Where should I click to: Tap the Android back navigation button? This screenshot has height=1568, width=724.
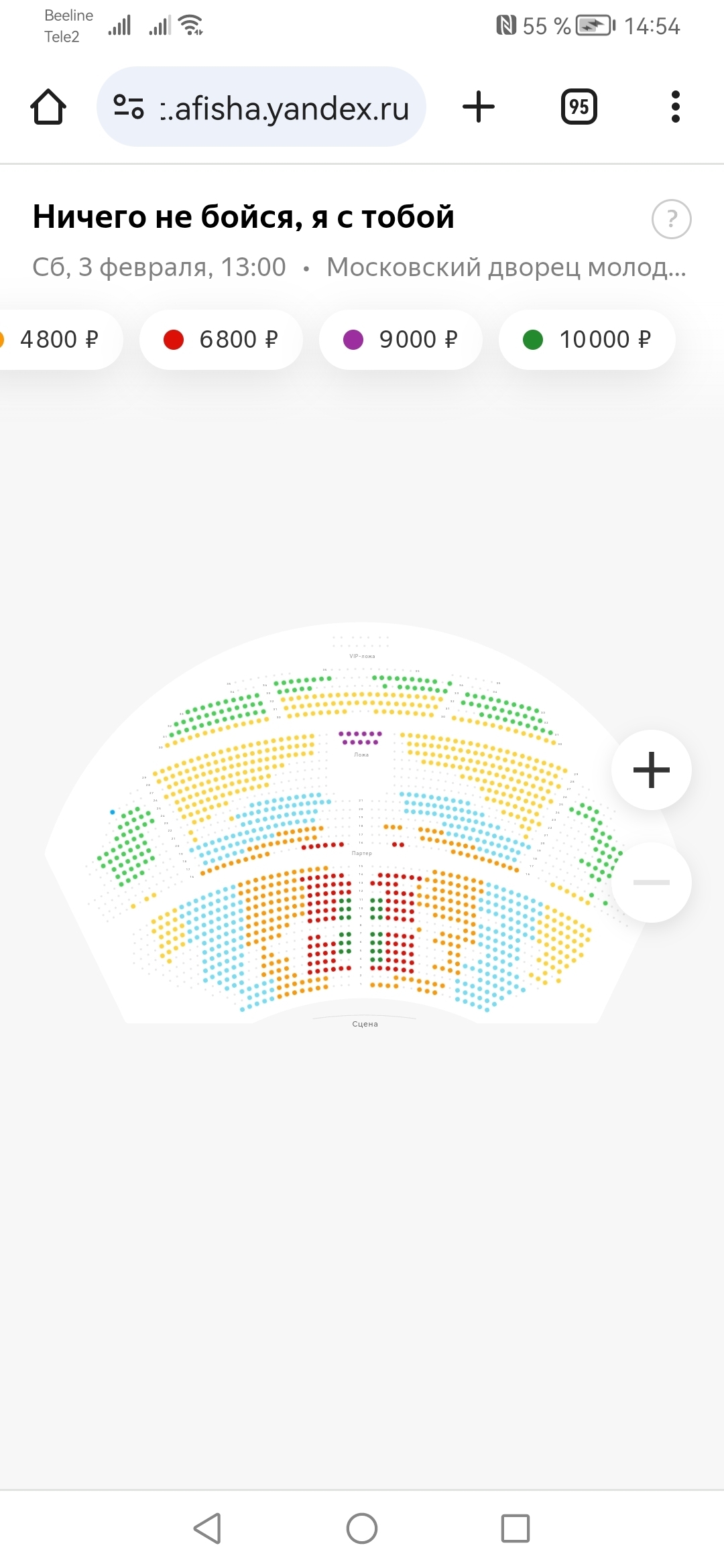[x=207, y=1528]
